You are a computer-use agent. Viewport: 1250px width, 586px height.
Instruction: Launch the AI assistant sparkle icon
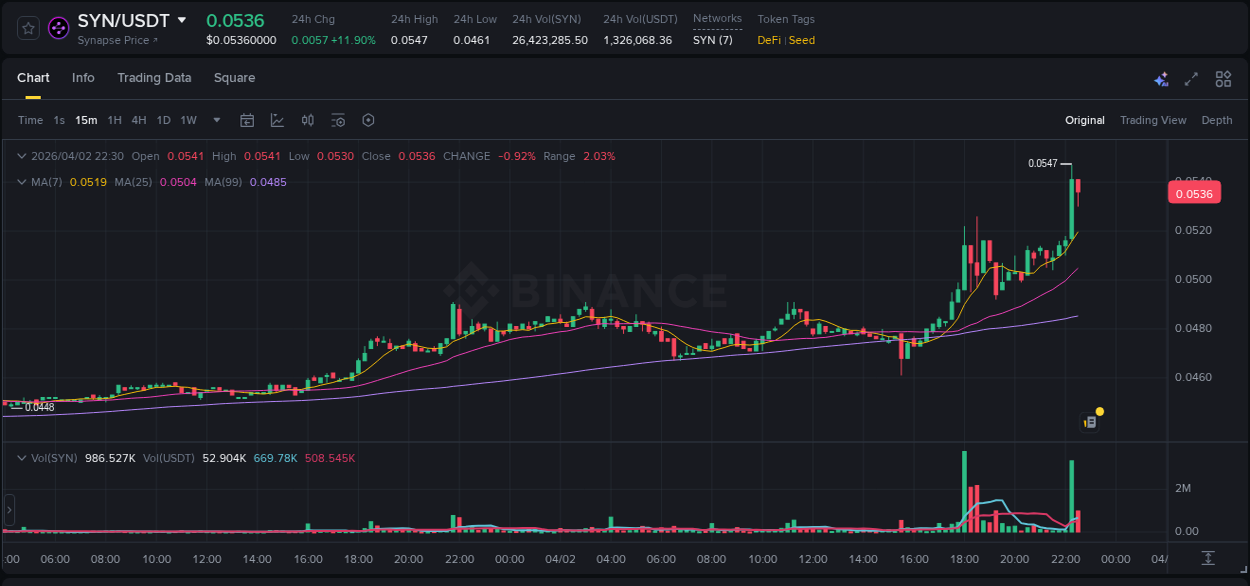click(1160, 78)
